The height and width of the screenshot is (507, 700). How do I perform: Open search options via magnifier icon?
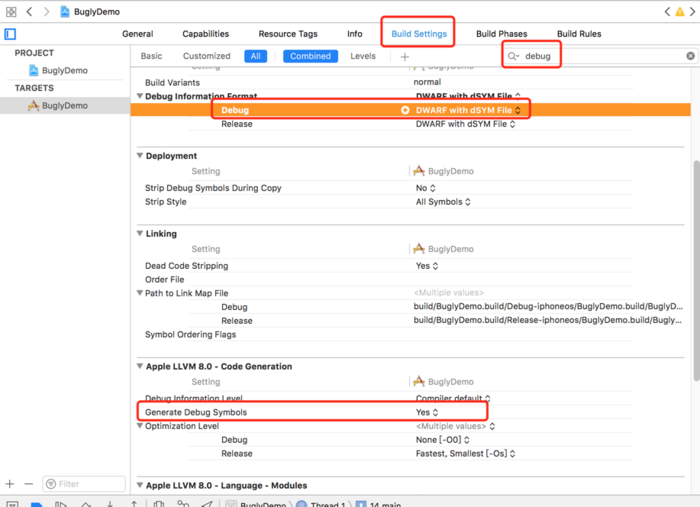[x=513, y=56]
